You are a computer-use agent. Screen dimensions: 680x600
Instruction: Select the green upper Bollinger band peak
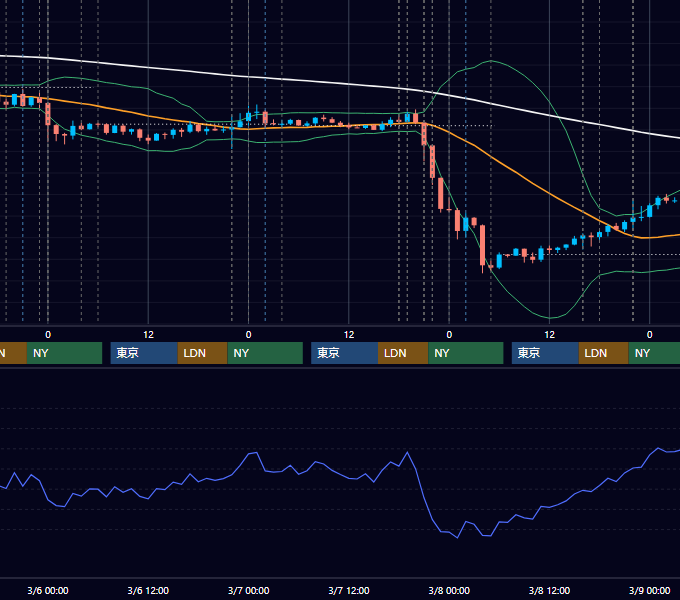click(x=491, y=61)
